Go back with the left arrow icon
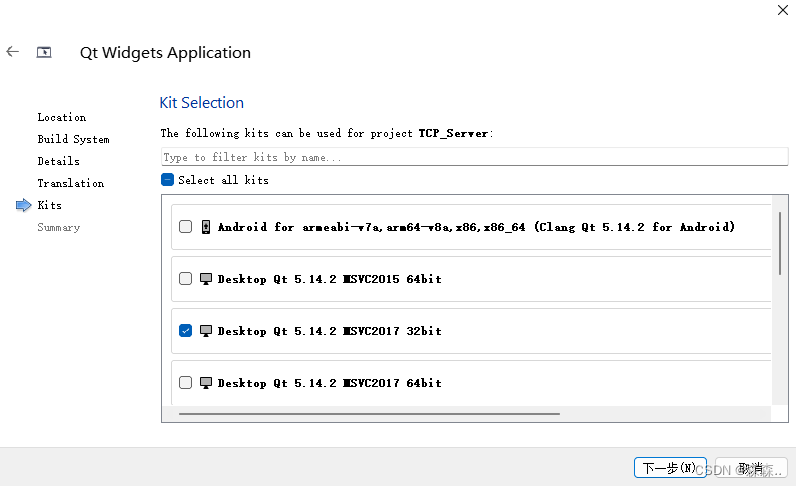Viewport: 796px width, 486px height. click(13, 51)
